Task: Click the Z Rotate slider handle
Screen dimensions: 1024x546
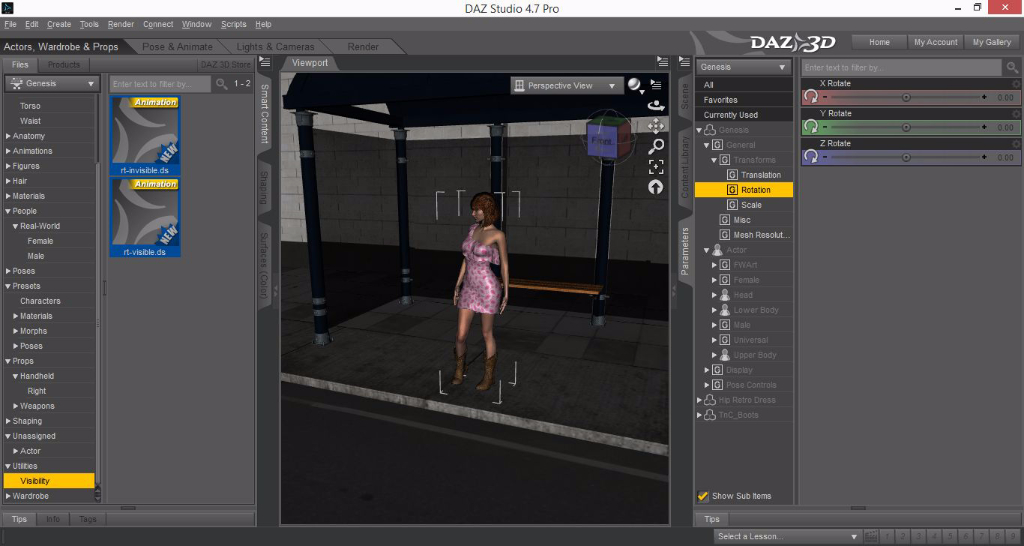Action: click(x=906, y=157)
